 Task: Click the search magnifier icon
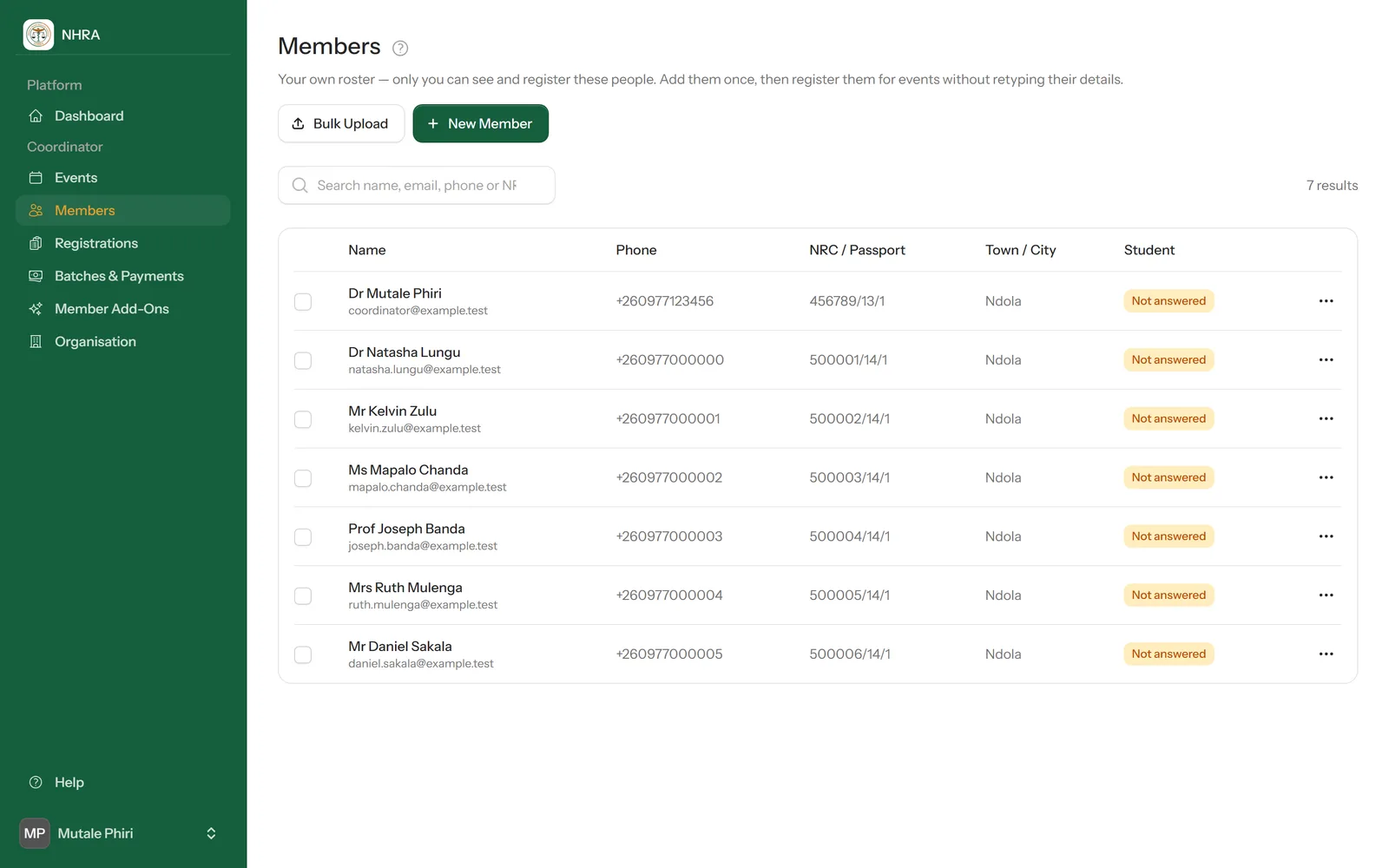click(x=300, y=186)
